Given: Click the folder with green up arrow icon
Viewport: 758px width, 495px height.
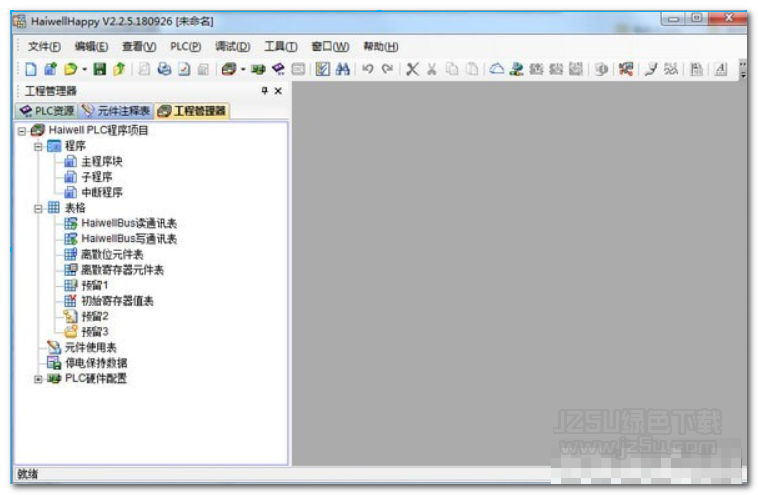Looking at the screenshot, I should pyautogui.click(x=119, y=69).
